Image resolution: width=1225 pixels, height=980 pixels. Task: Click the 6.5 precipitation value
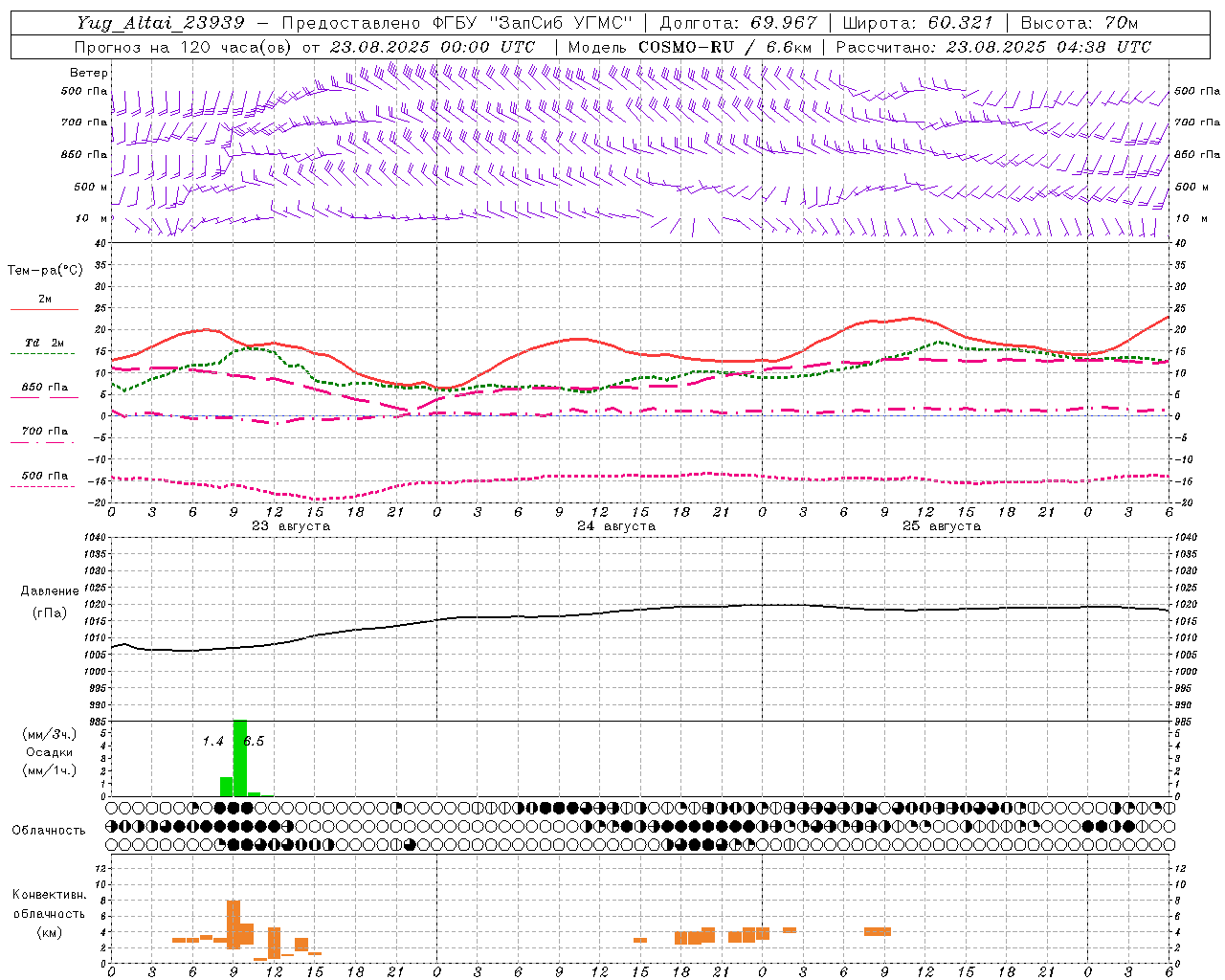pos(254,742)
